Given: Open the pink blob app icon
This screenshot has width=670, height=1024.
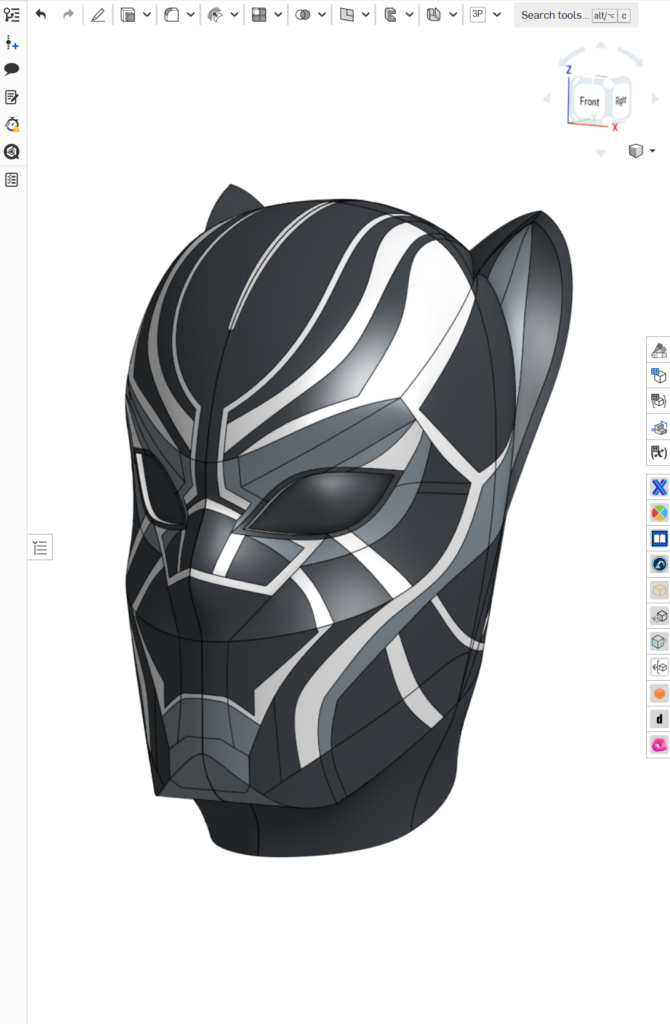Looking at the screenshot, I should point(659,744).
